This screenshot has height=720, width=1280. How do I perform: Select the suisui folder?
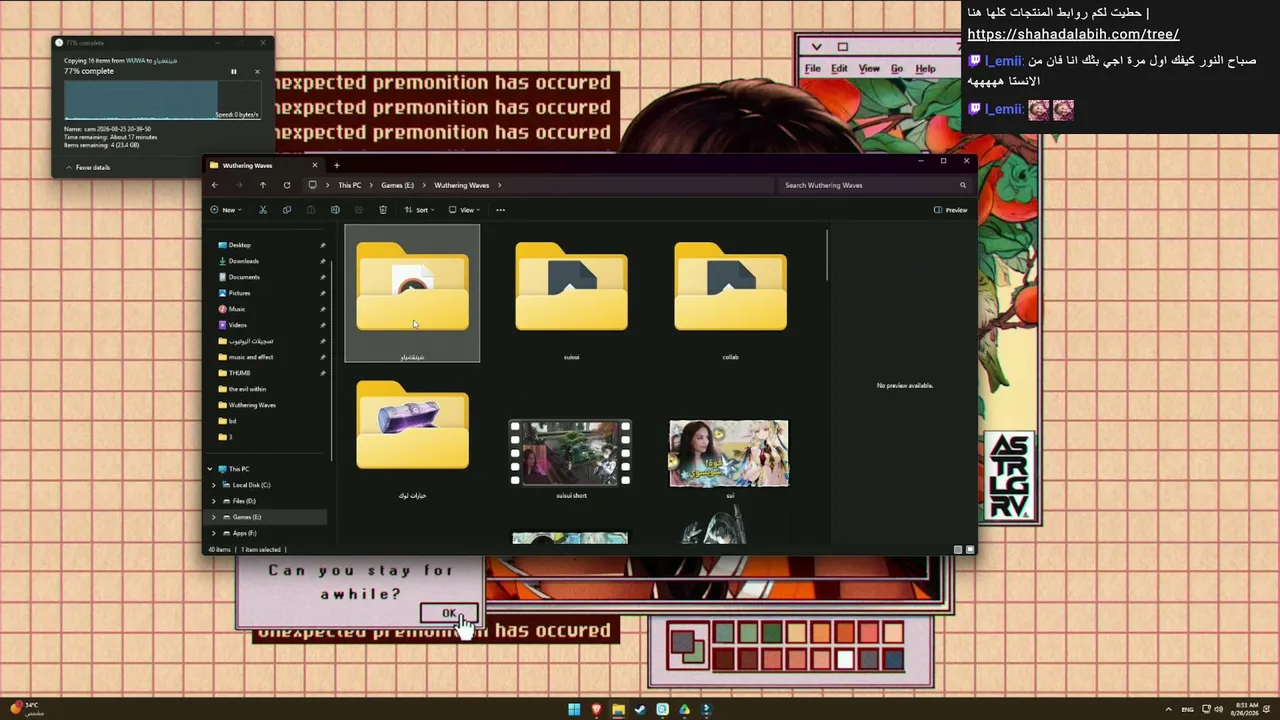(571, 294)
